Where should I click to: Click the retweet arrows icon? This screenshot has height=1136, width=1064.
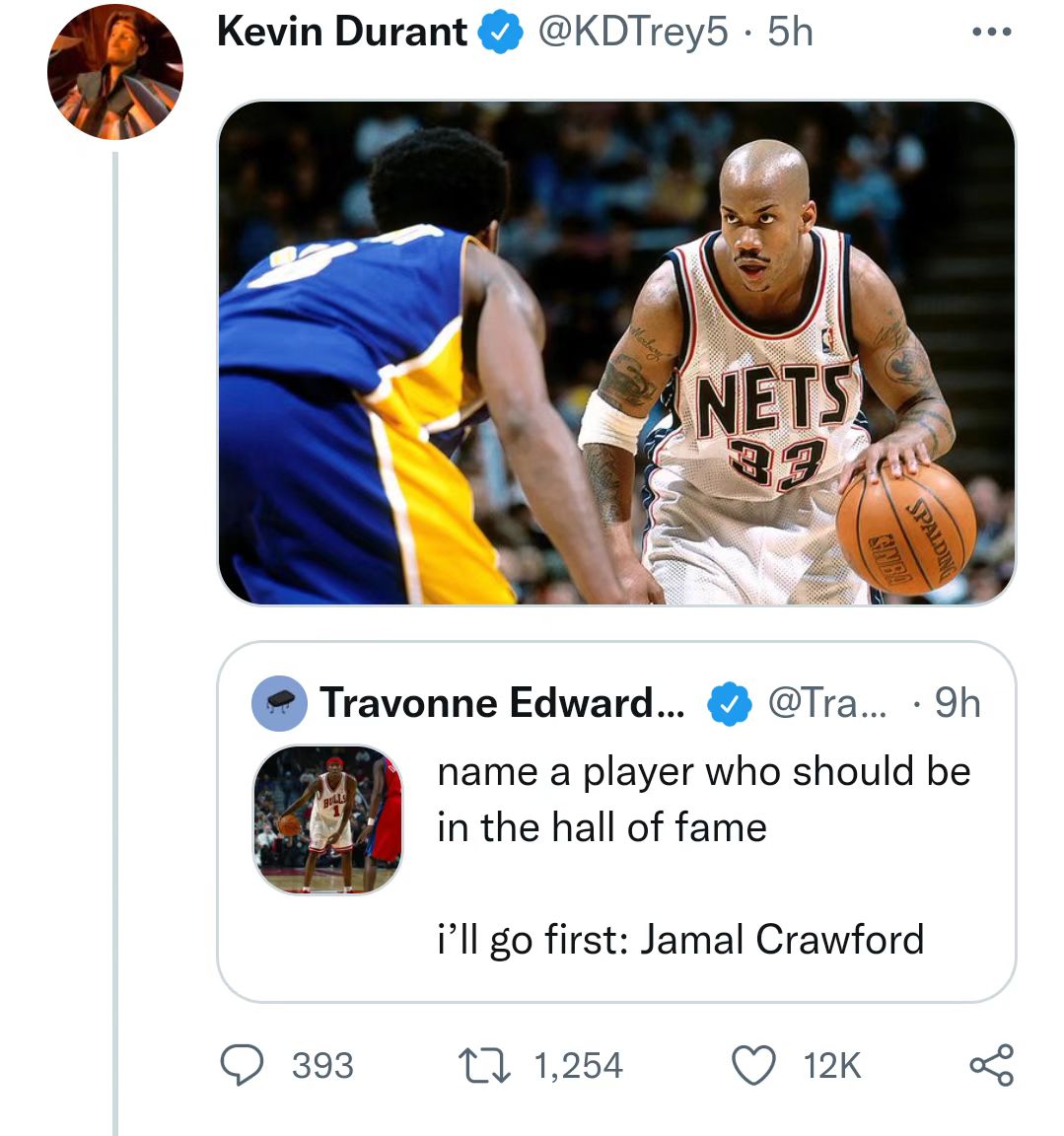pos(484,1066)
